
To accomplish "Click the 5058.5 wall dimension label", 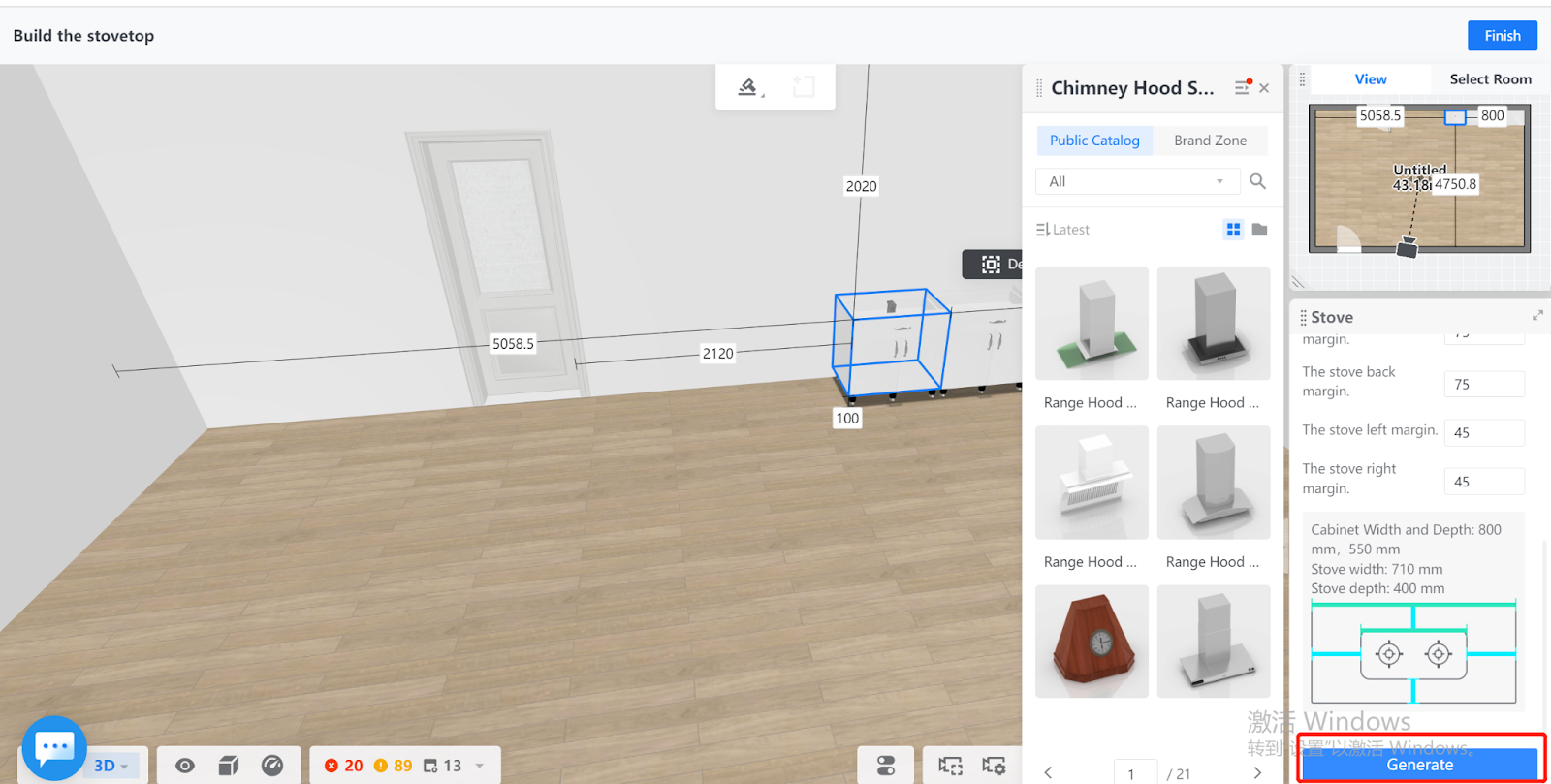I will pos(513,344).
